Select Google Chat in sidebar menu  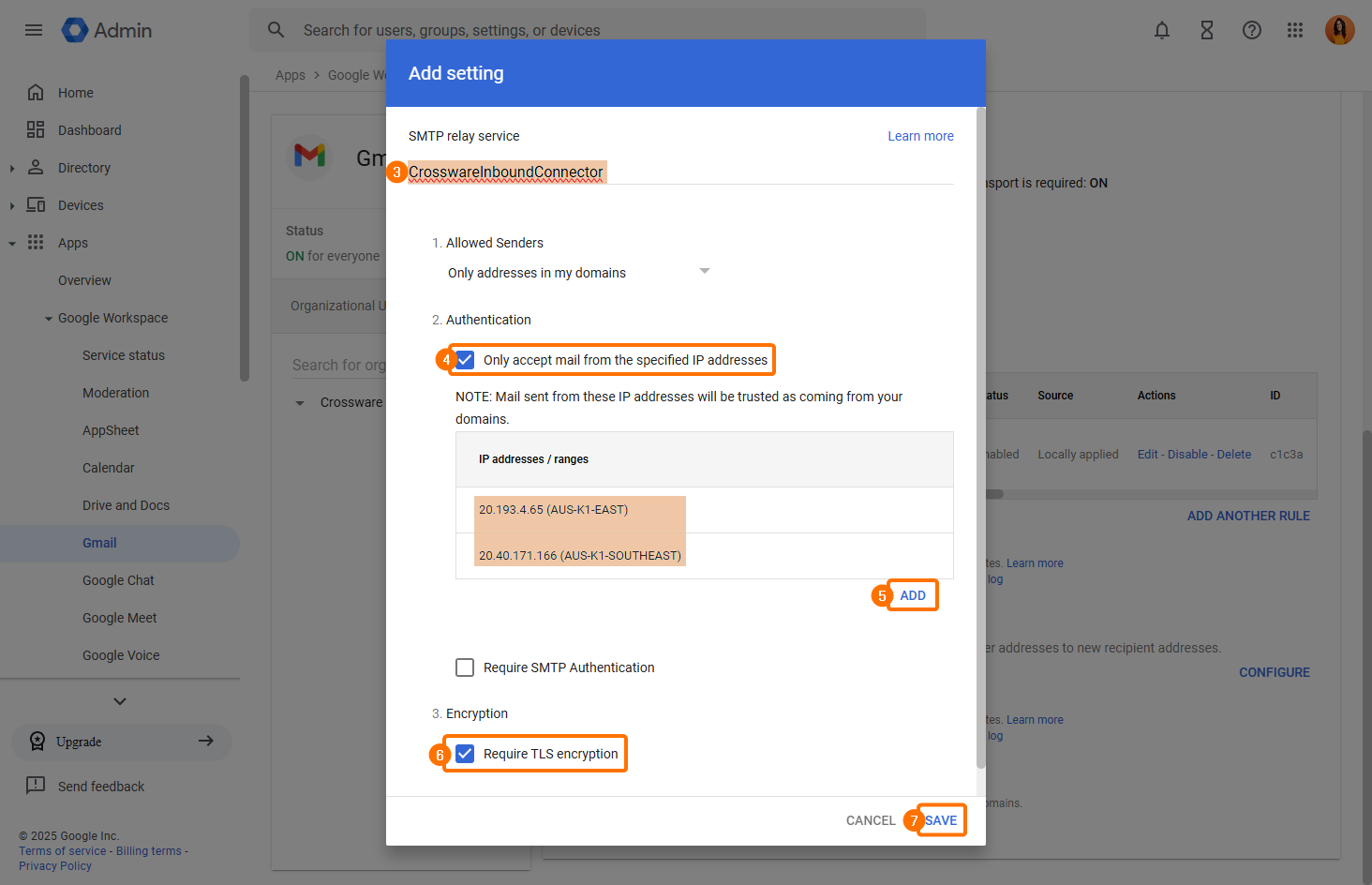118,580
